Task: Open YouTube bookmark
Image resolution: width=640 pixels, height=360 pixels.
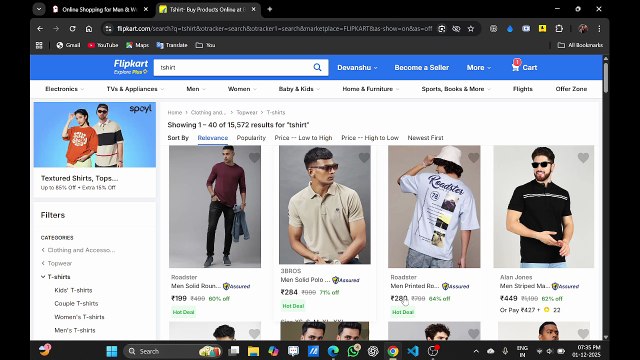Action: point(103,45)
